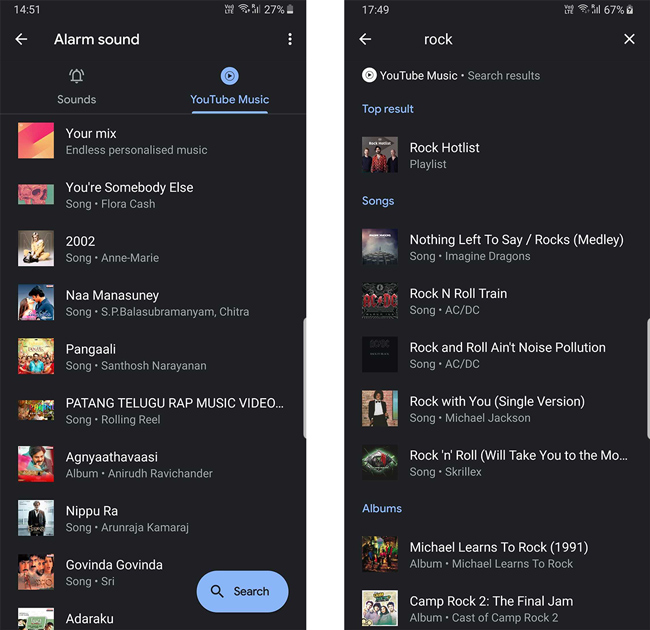Select the 2002 song by Anne-Marie

tap(153, 249)
